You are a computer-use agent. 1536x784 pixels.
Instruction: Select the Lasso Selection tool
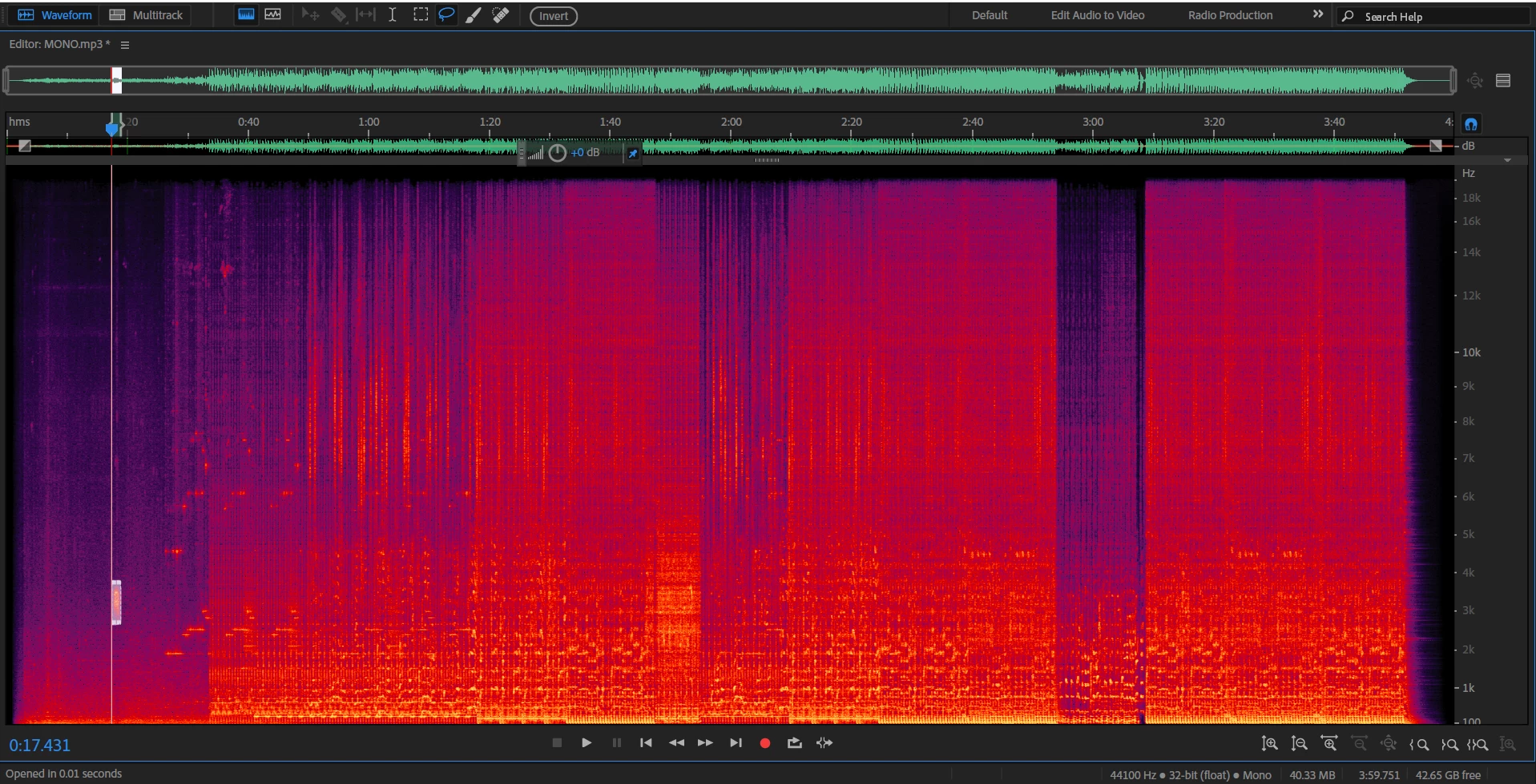[446, 14]
